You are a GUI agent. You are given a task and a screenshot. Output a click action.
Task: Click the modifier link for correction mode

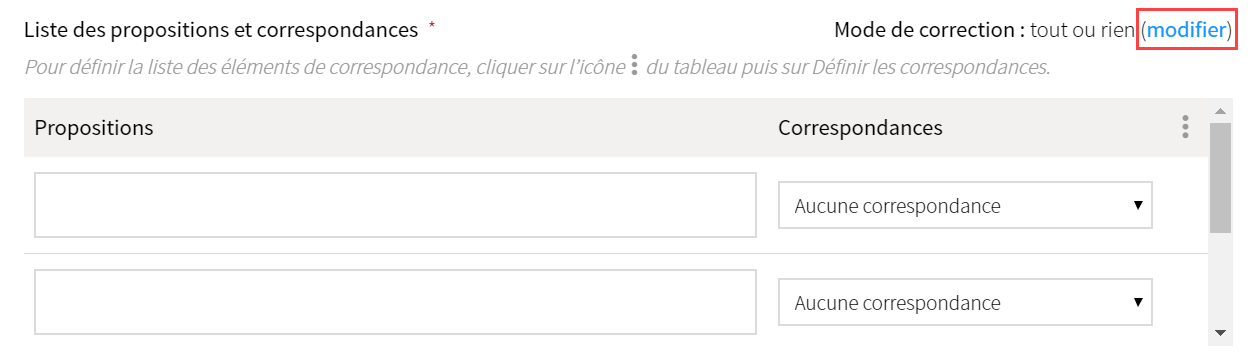click(1186, 30)
